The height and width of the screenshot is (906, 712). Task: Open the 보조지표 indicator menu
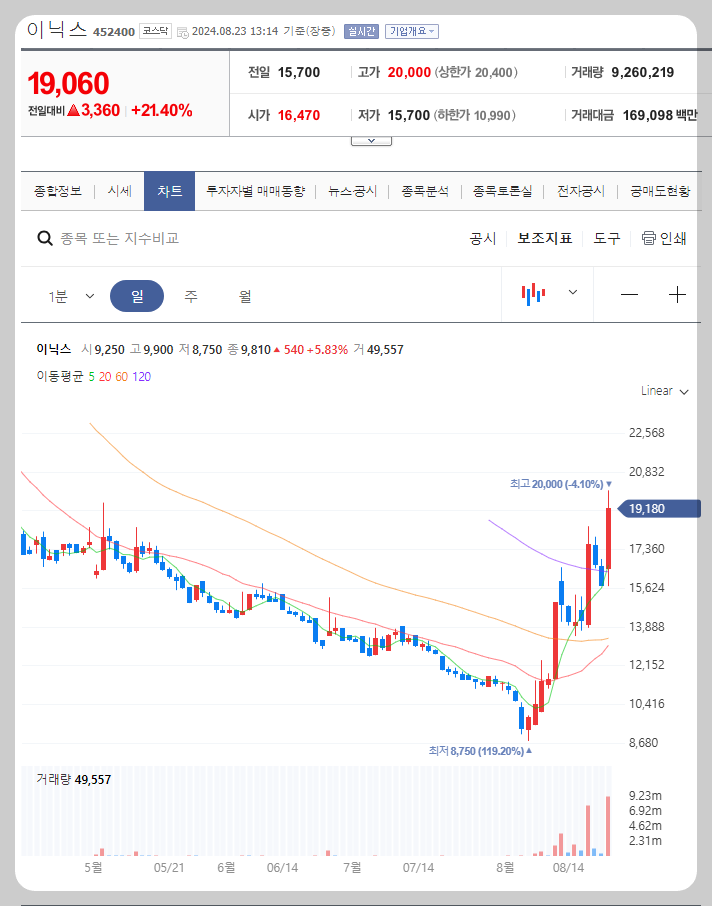(545, 239)
